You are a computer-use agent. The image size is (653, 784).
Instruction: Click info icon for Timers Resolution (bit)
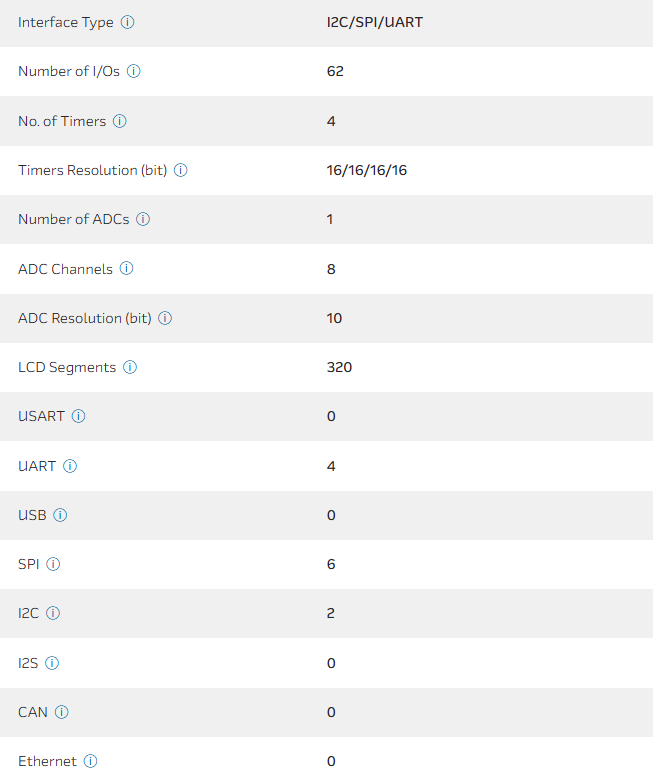coord(181,170)
